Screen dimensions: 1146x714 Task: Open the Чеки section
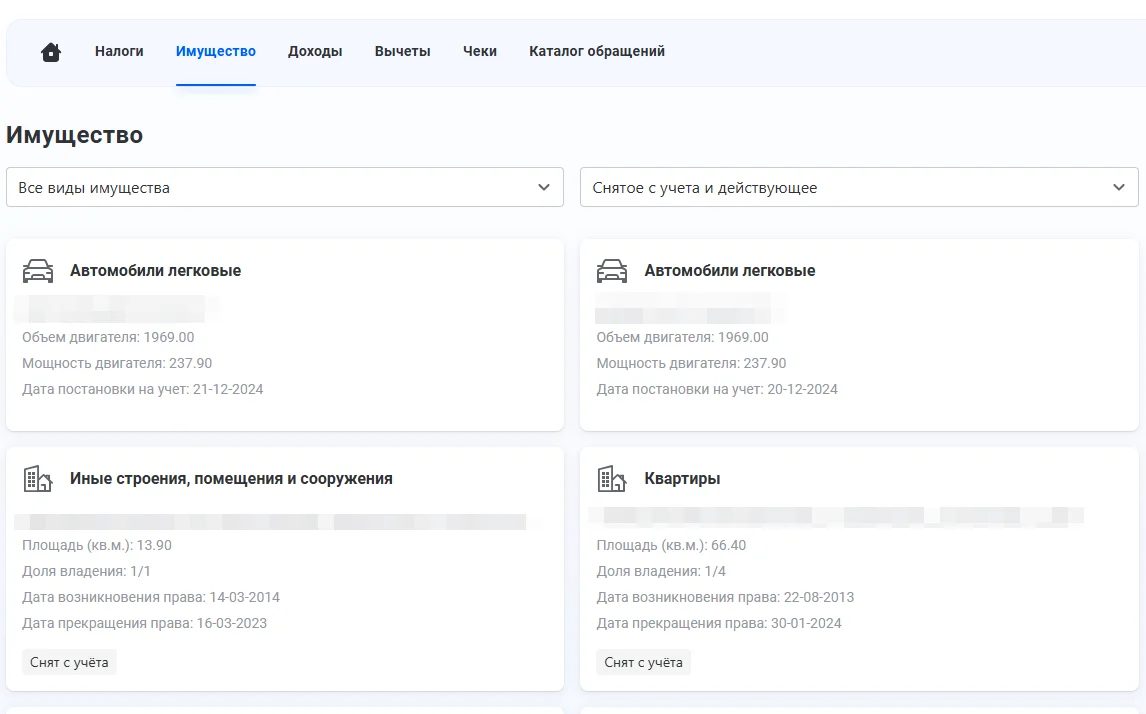480,51
